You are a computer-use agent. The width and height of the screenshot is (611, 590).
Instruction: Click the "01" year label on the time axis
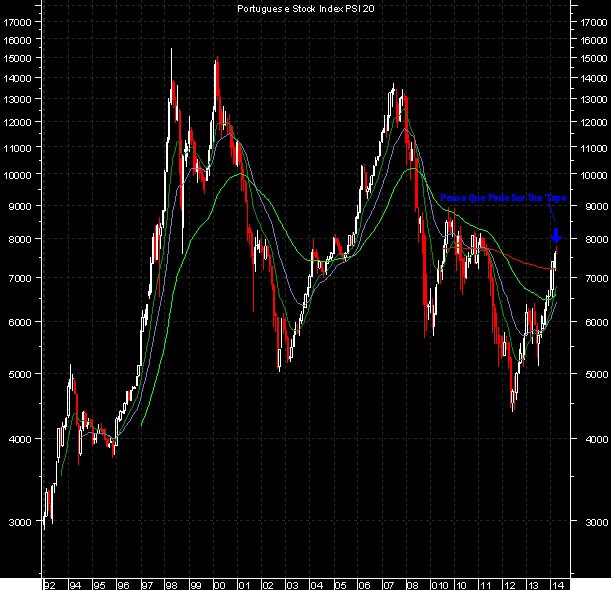coord(244,585)
